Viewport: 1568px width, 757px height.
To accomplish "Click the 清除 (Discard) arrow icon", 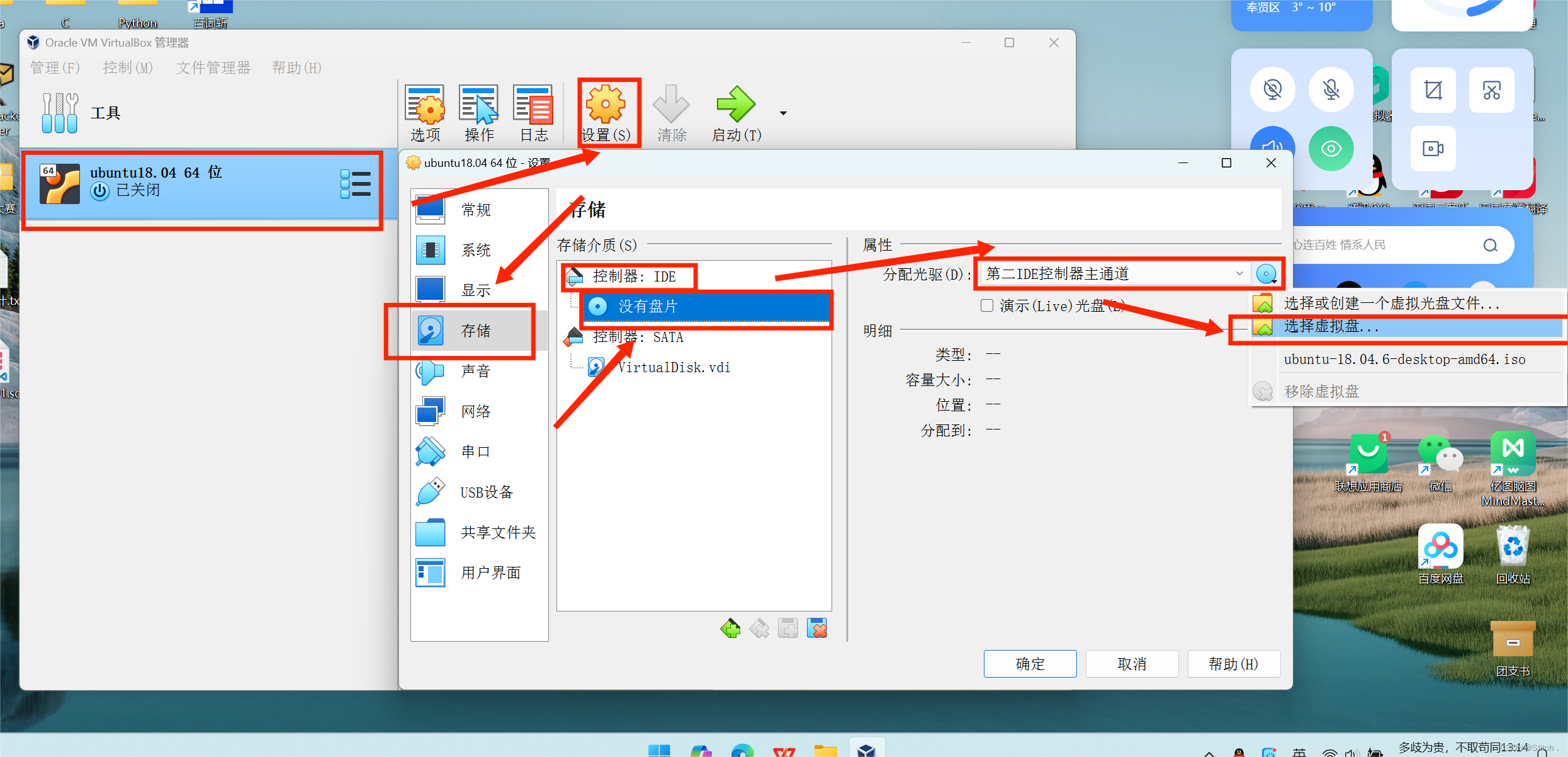I will 672,113.
